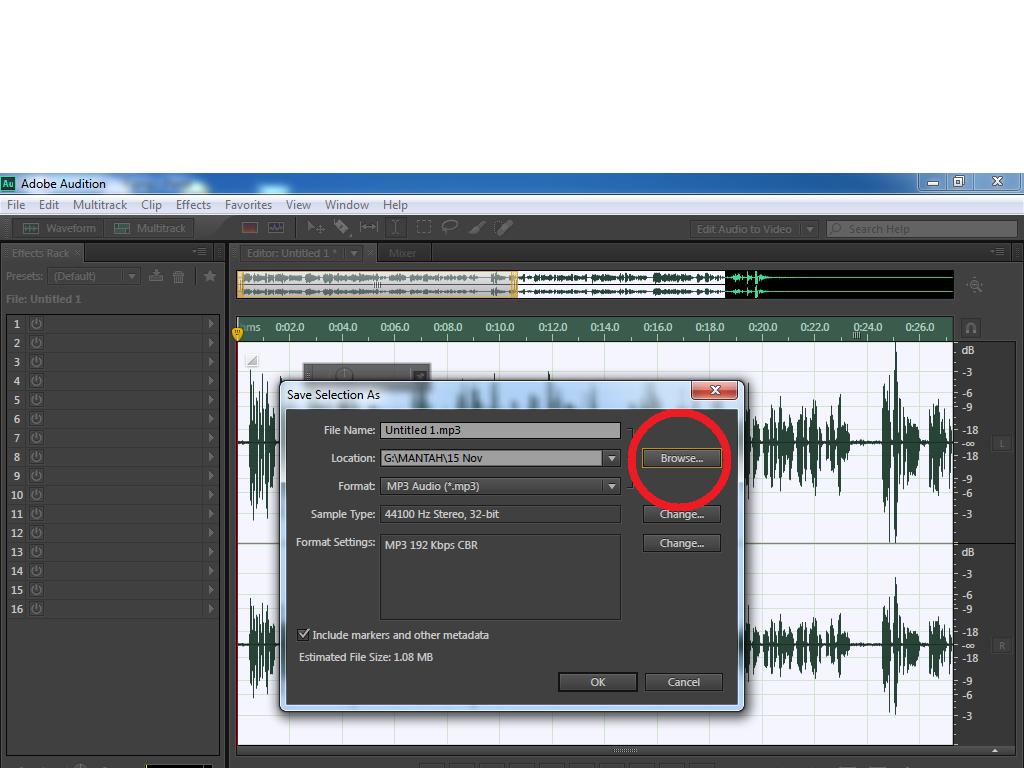Open the Format dropdown list
1024x768 pixels.
pyautogui.click(x=611, y=487)
